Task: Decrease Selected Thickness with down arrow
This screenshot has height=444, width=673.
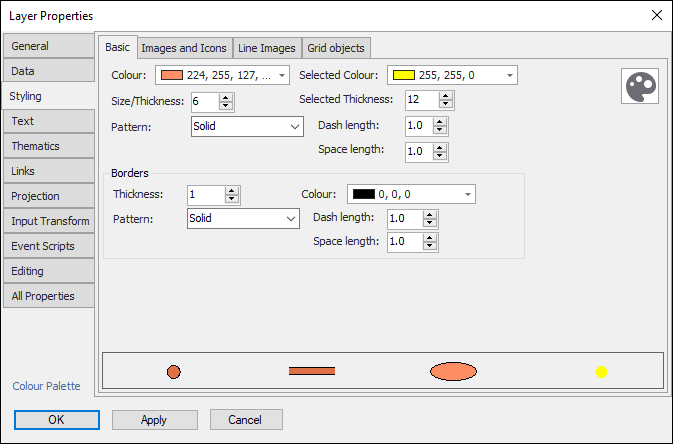Action: pos(445,104)
